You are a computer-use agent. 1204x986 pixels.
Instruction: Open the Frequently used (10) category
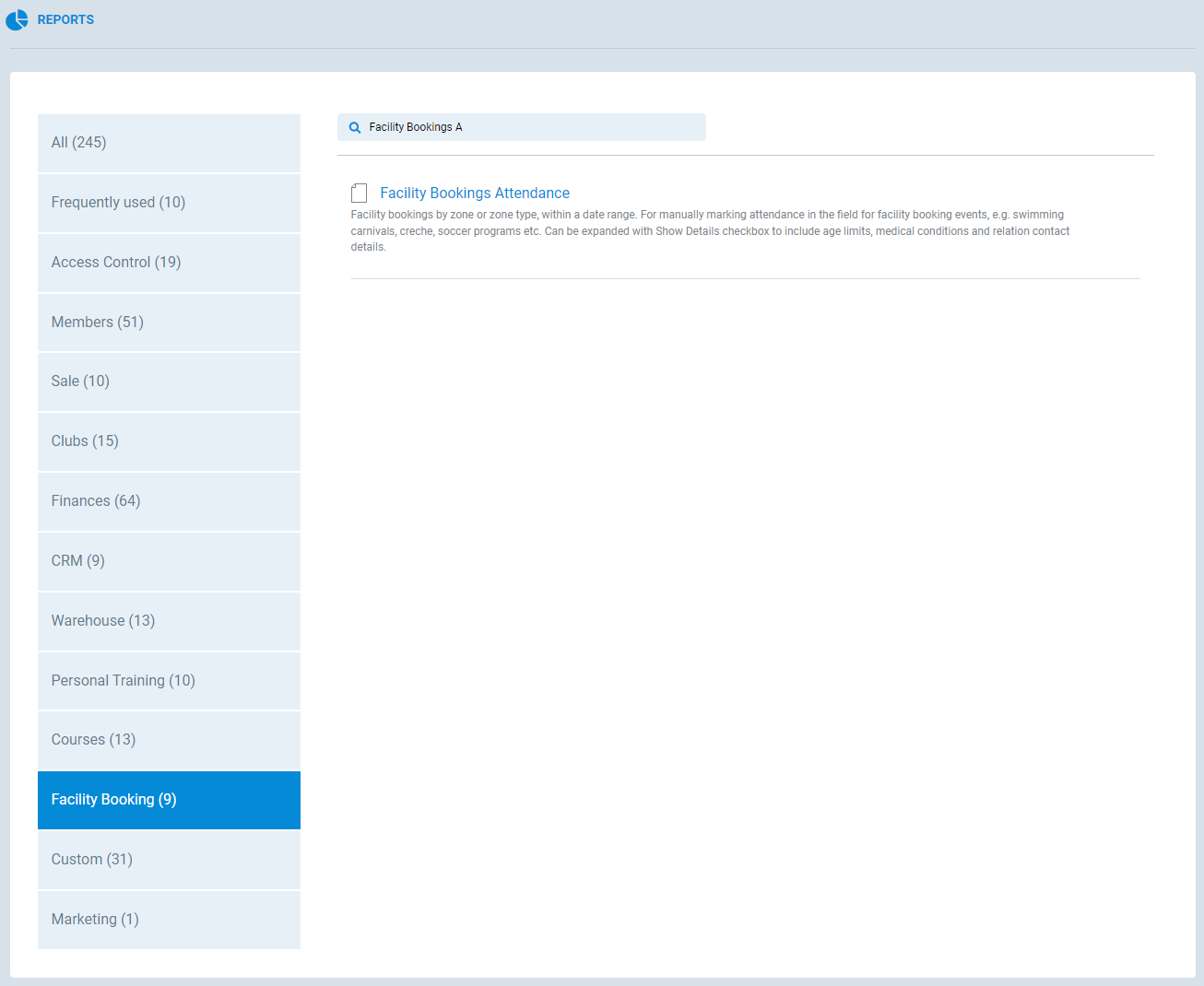point(169,203)
